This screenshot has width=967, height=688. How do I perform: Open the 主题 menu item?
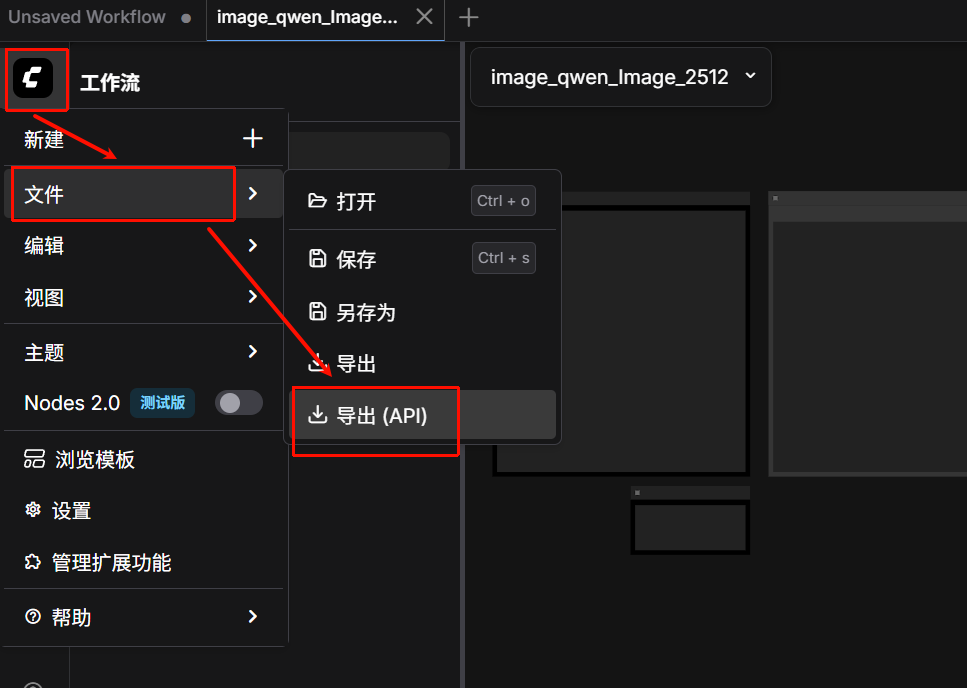click(x=143, y=352)
